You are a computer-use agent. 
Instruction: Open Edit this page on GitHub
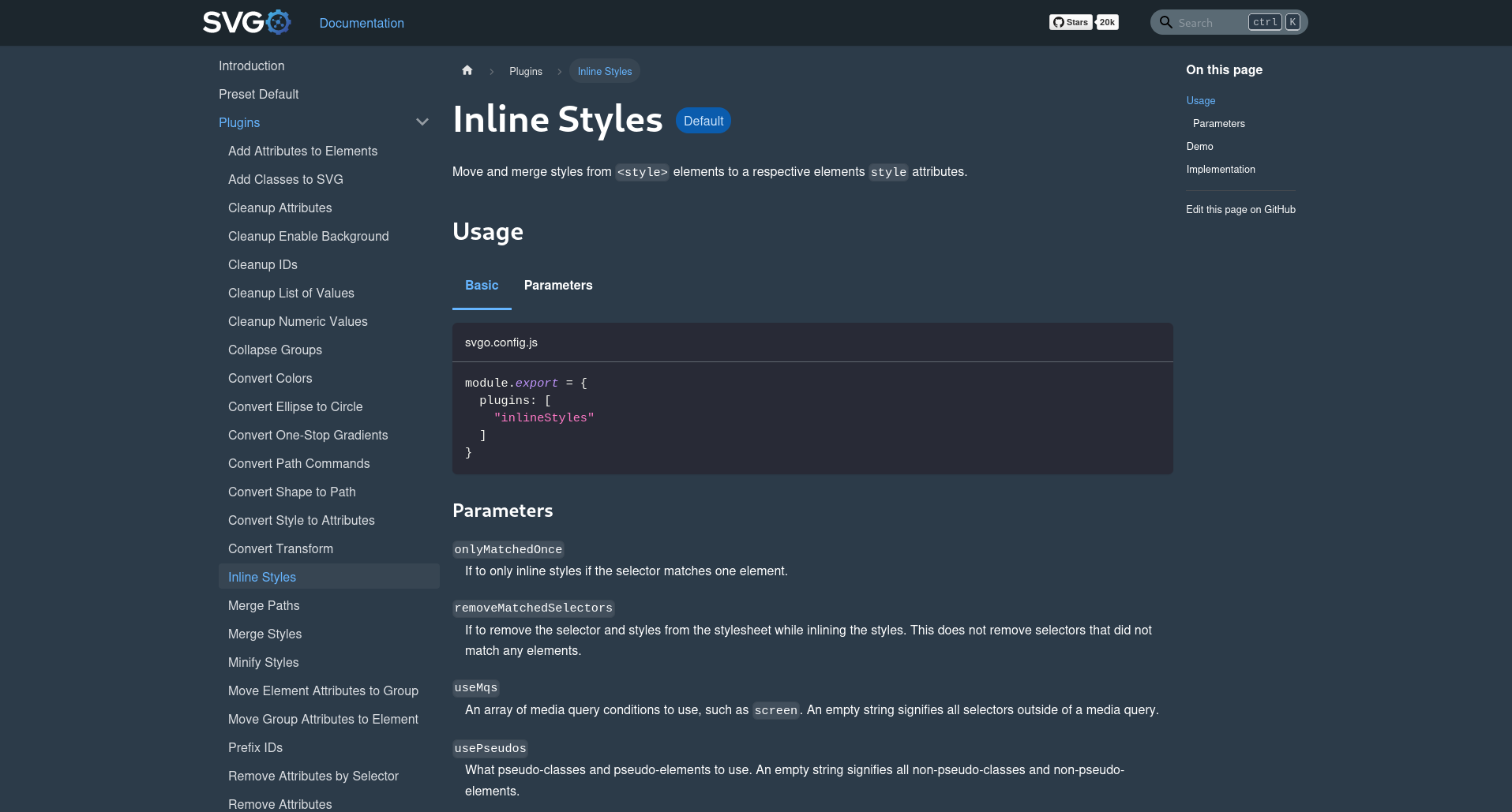pos(1240,210)
